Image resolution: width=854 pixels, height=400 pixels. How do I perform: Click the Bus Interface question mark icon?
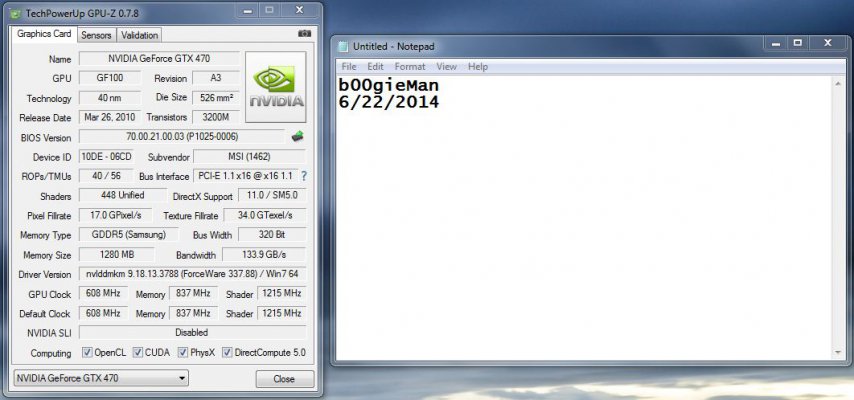(x=304, y=176)
